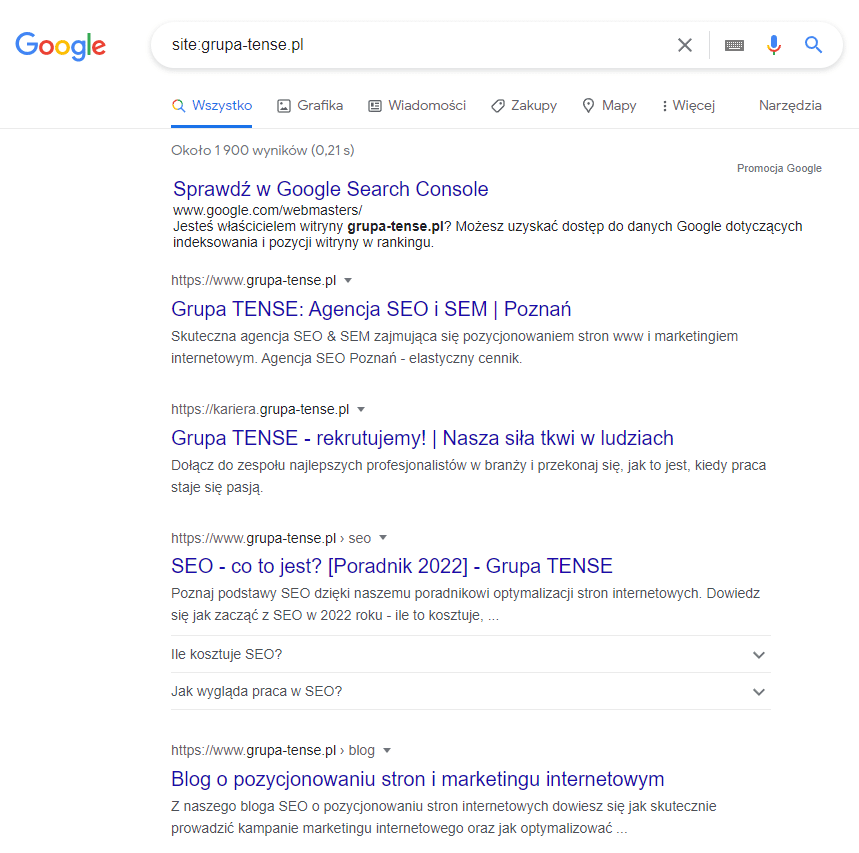Expand the Ile kosztuje SEO? question
859x853 pixels.
pyautogui.click(x=471, y=654)
